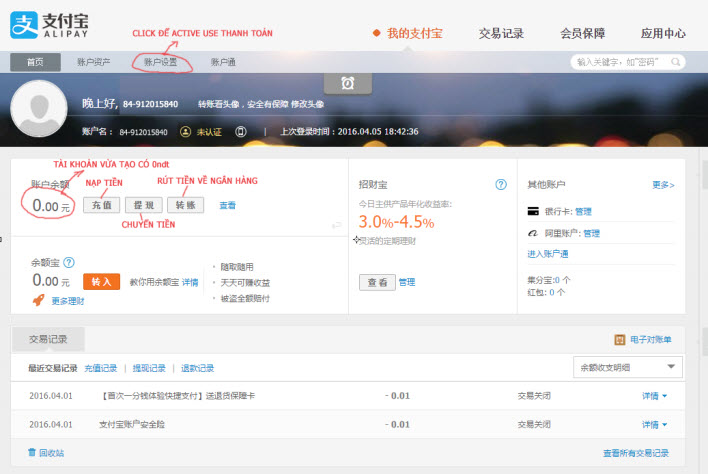
Task: Click the 送退货保障卡 transaction name
Action: click(177, 396)
